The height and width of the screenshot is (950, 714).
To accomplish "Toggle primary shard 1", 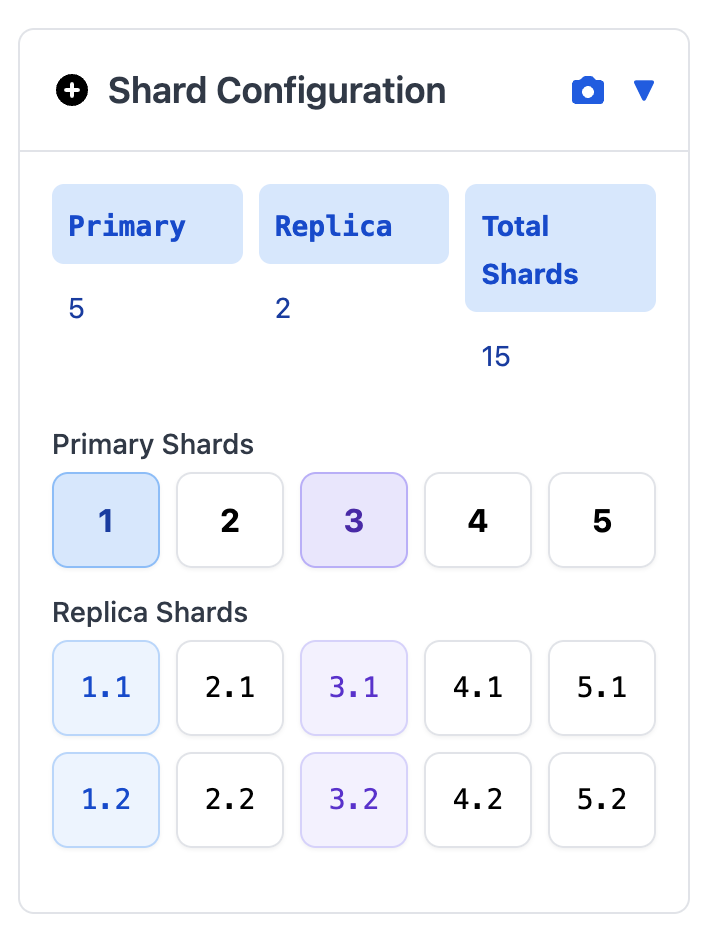I will [106, 520].
